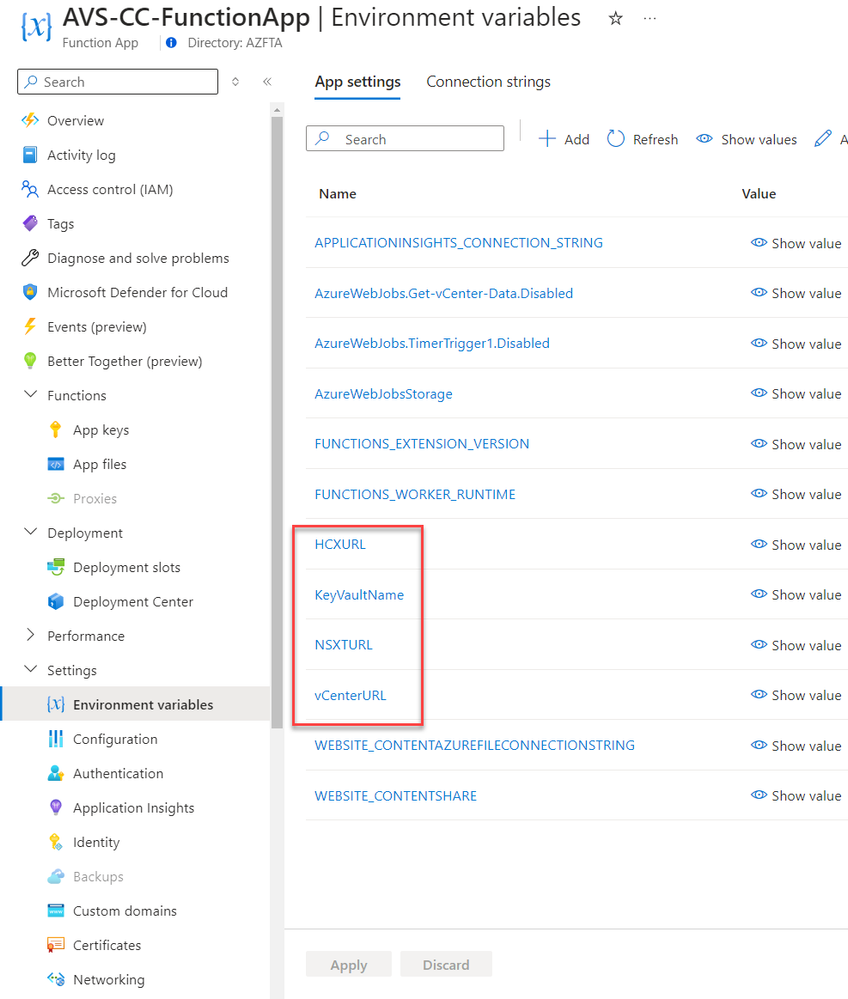Open the KeyVaultName setting
Screen dimensions: 848x999
(359, 594)
